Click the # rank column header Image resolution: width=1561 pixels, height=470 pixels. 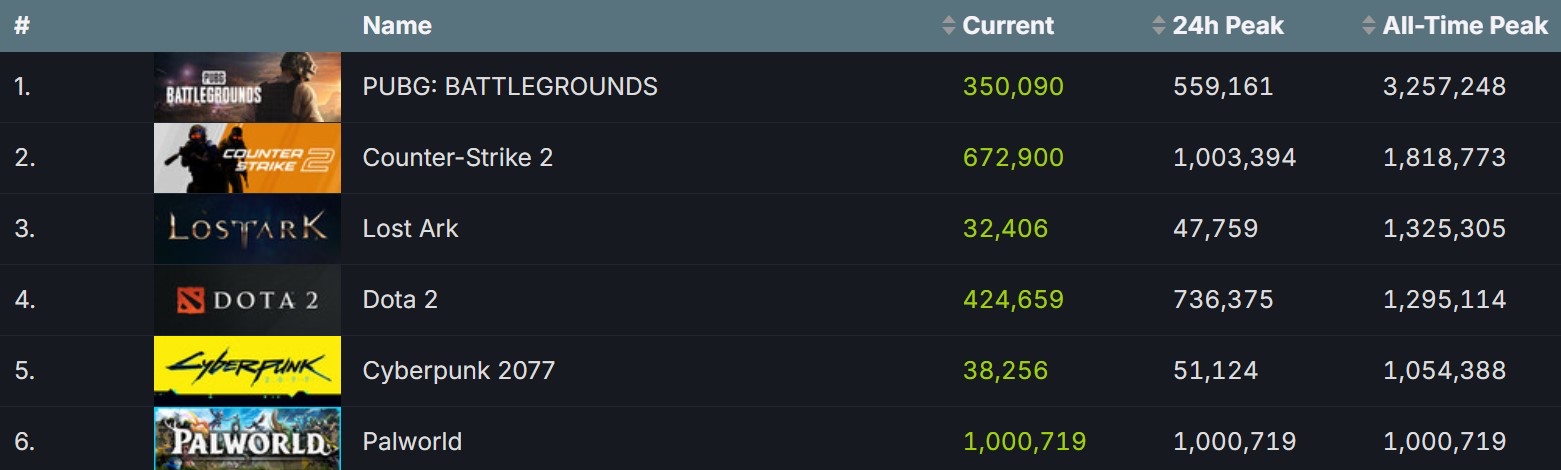click(22, 26)
